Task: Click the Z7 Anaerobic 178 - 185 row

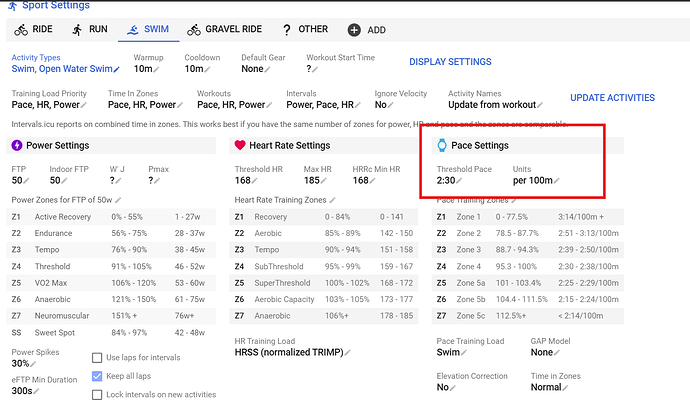Action: (x=323, y=316)
